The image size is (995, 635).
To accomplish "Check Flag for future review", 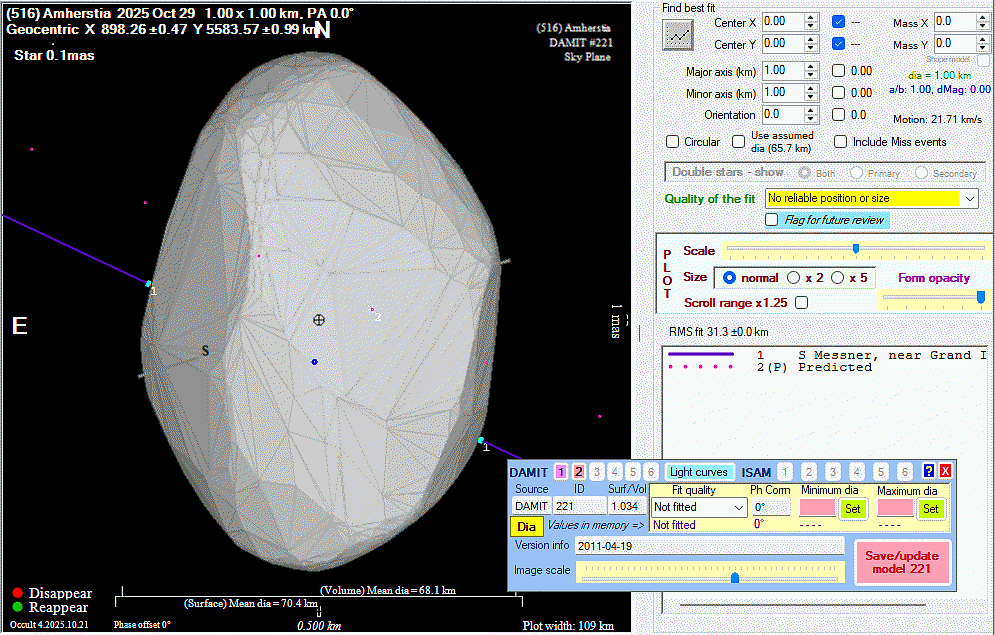I will pyautogui.click(x=772, y=219).
